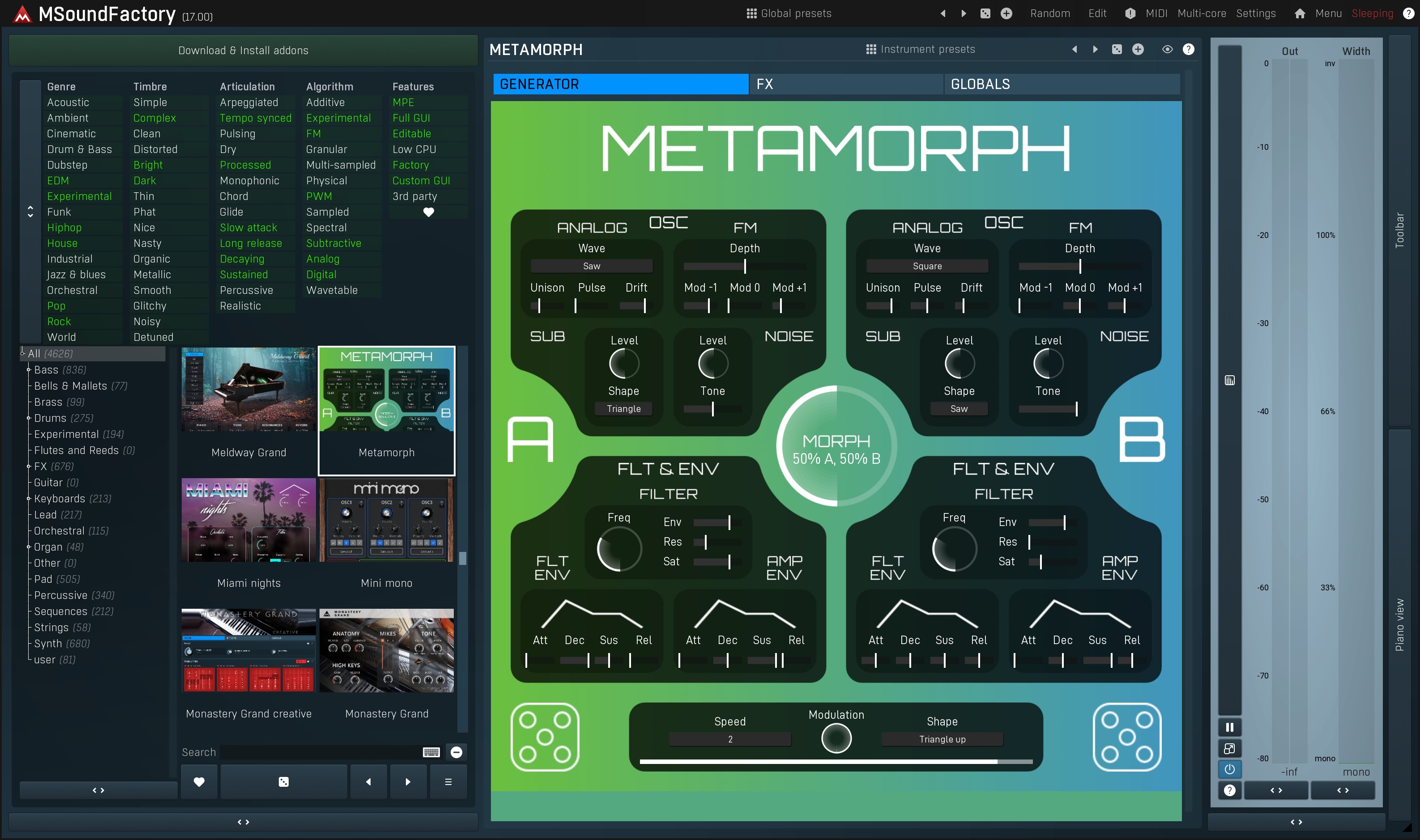The height and width of the screenshot is (840, 1420).
Task: Open the instrument presets help question mark
Action: point(1189,49)
